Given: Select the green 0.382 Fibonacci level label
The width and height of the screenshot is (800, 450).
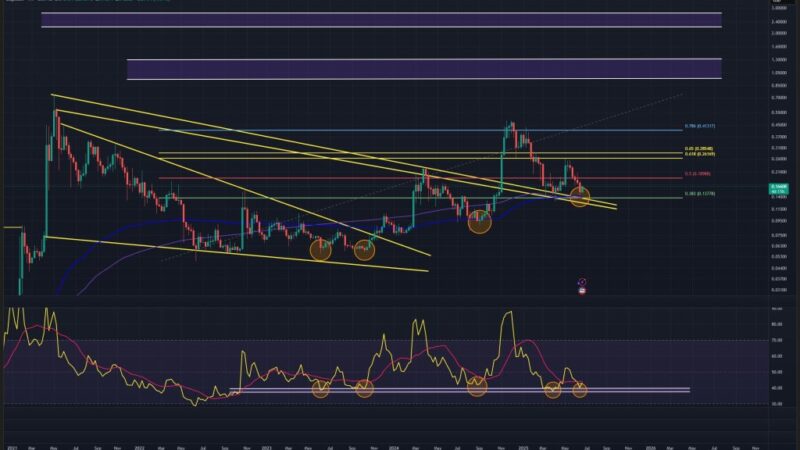Looking at the screenshot, I should pyautogui.click(x=700, y=194).
